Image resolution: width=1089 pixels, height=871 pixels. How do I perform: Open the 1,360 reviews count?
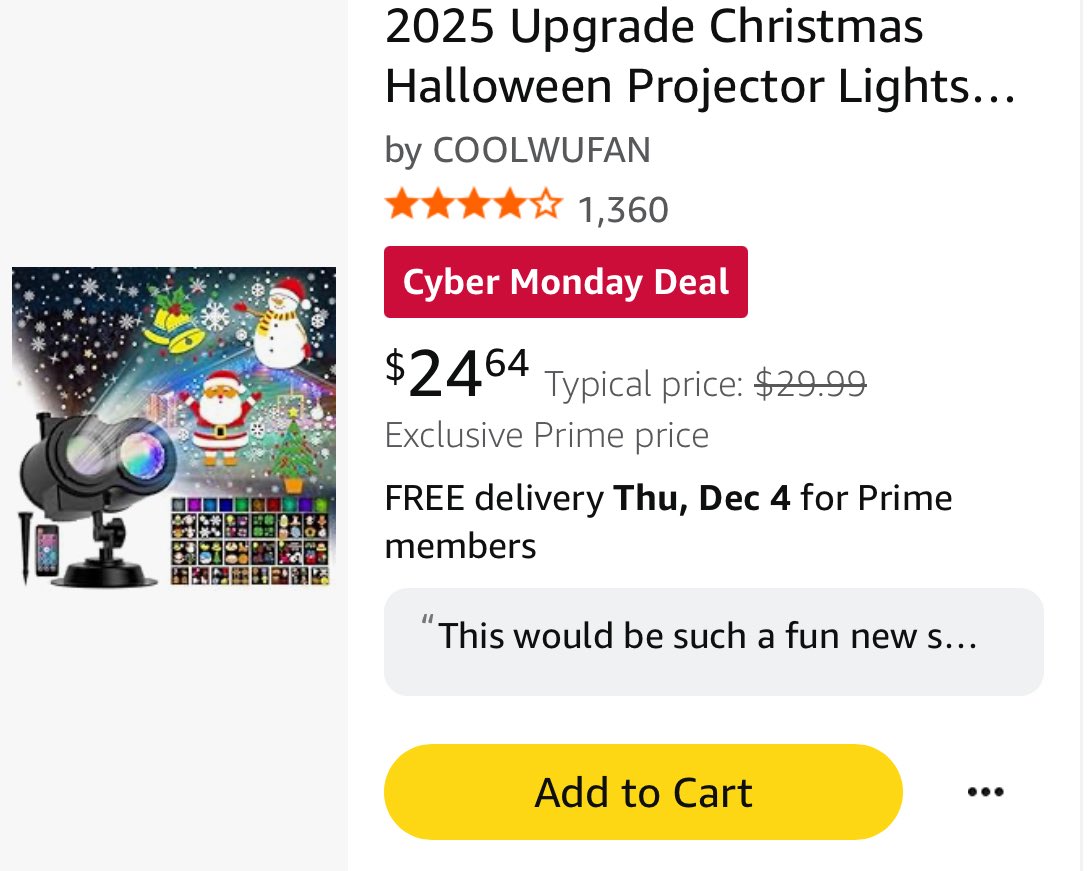[623, 210]
